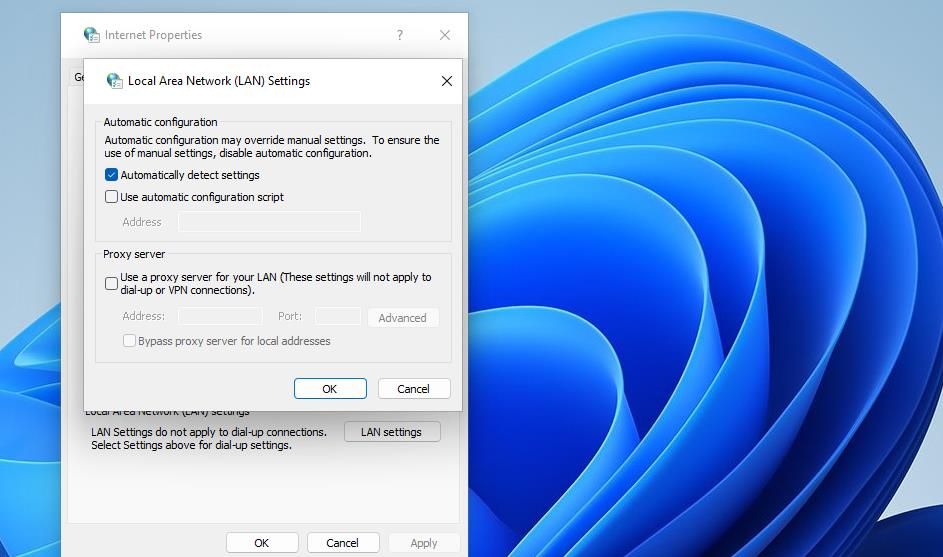Click the proxy server Address field
The width and height of the screenshot is (943, 557).
(x=220, y=316)
